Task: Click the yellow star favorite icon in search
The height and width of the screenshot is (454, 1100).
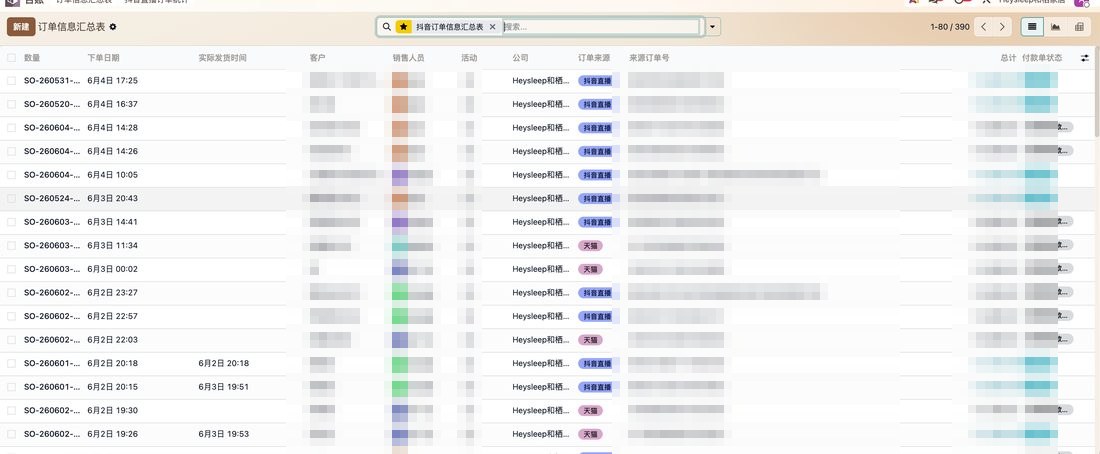Action: (x=403, y=27)
